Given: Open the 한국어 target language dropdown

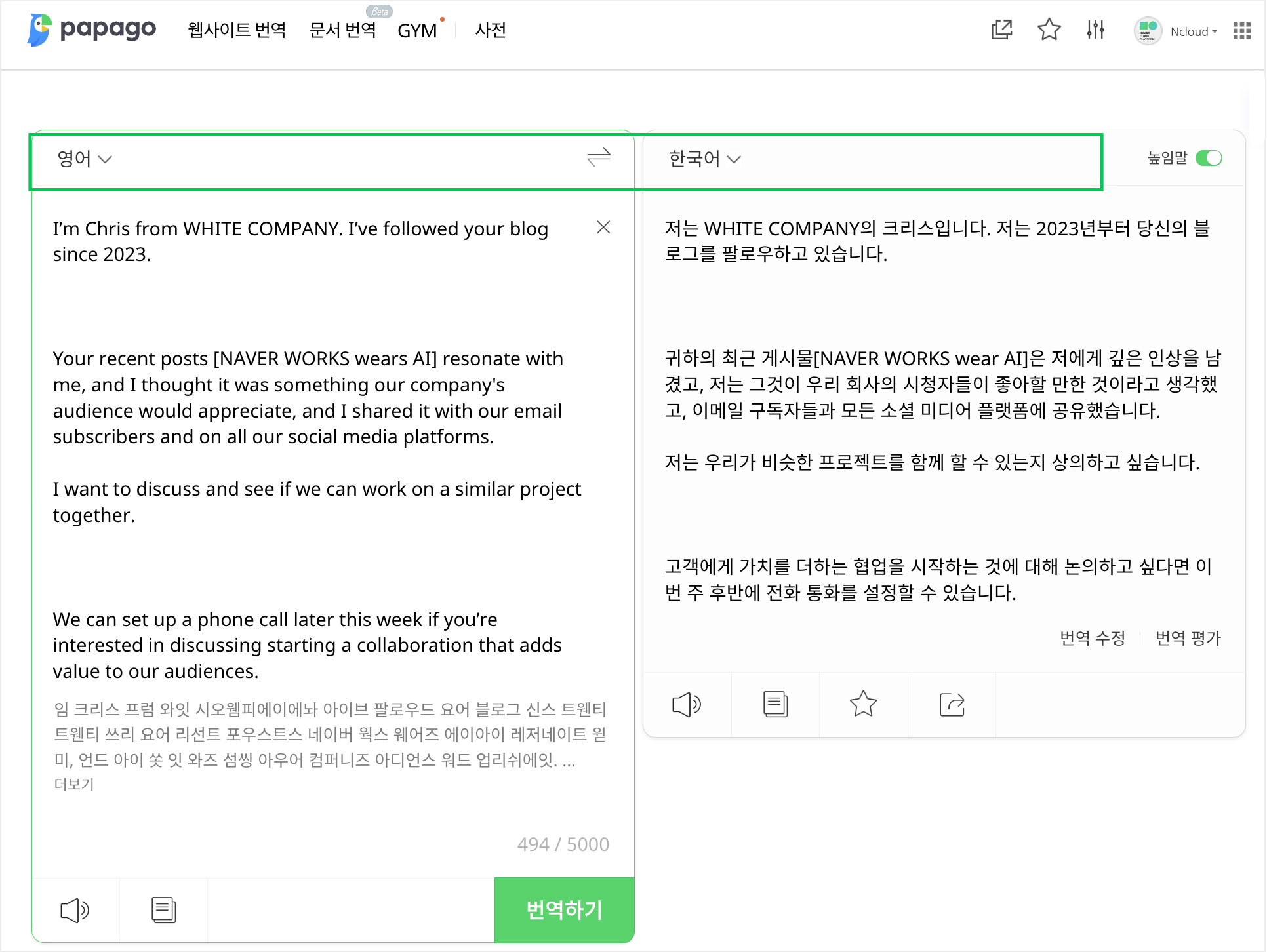Looking at the screenshot, I should pos(704,159).
